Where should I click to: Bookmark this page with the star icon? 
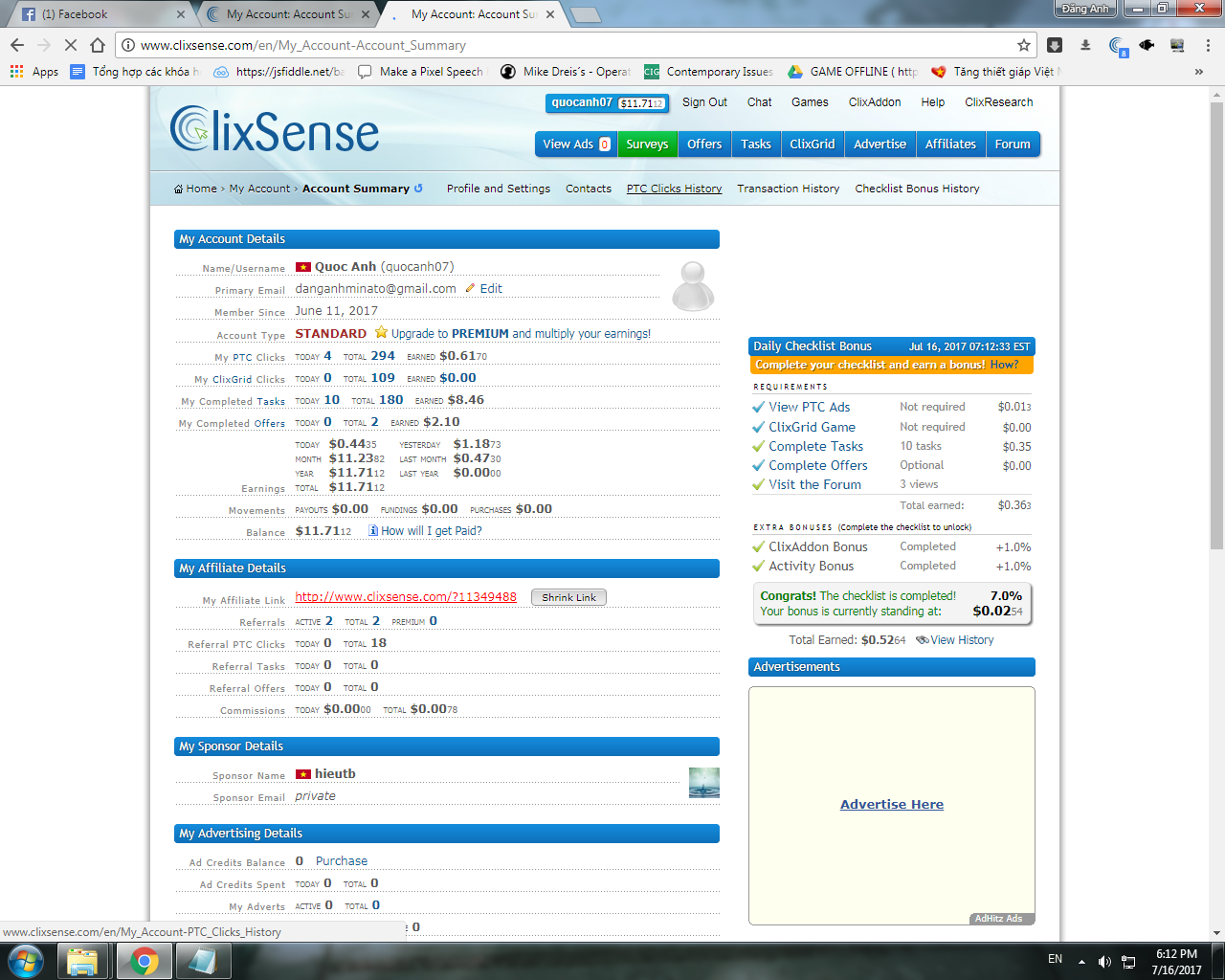tap(1024, 45)
